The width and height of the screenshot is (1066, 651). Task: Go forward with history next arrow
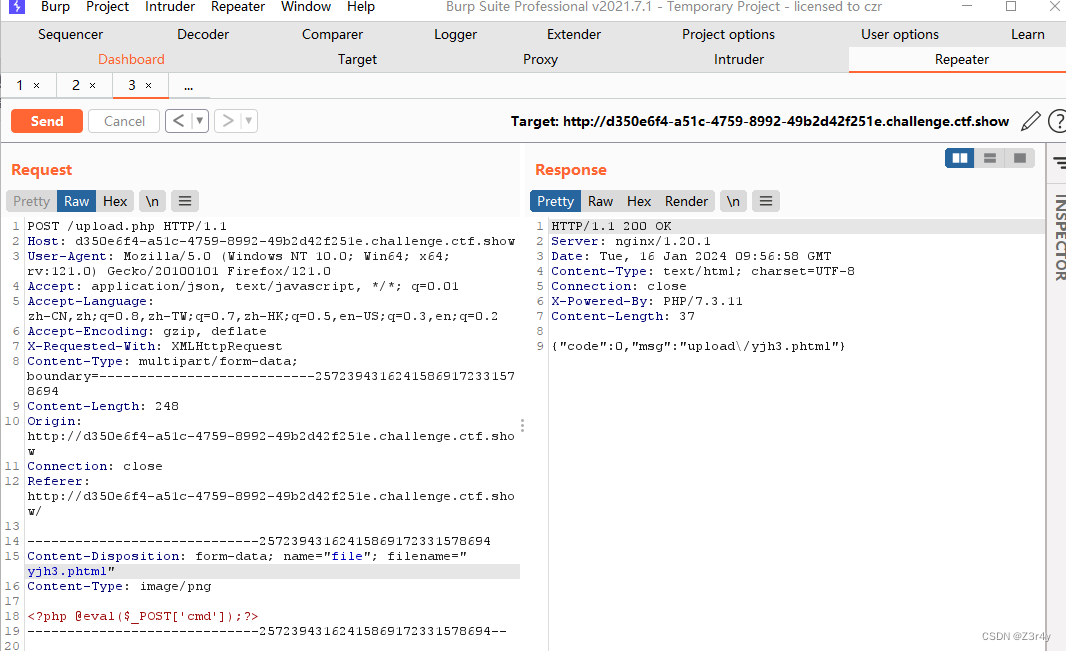(228, 121)
